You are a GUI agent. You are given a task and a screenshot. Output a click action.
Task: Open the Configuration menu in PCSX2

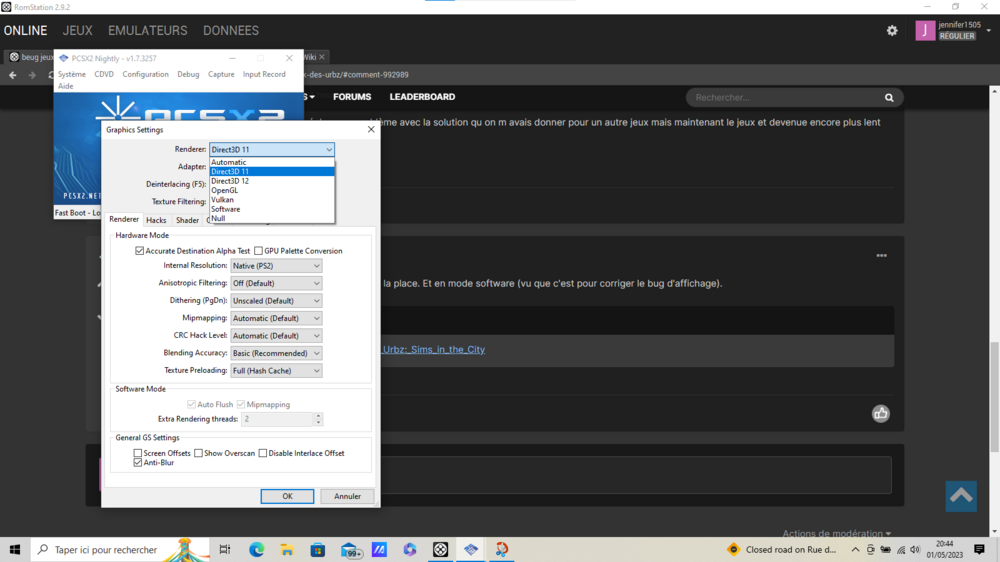[x=145, y=74]
